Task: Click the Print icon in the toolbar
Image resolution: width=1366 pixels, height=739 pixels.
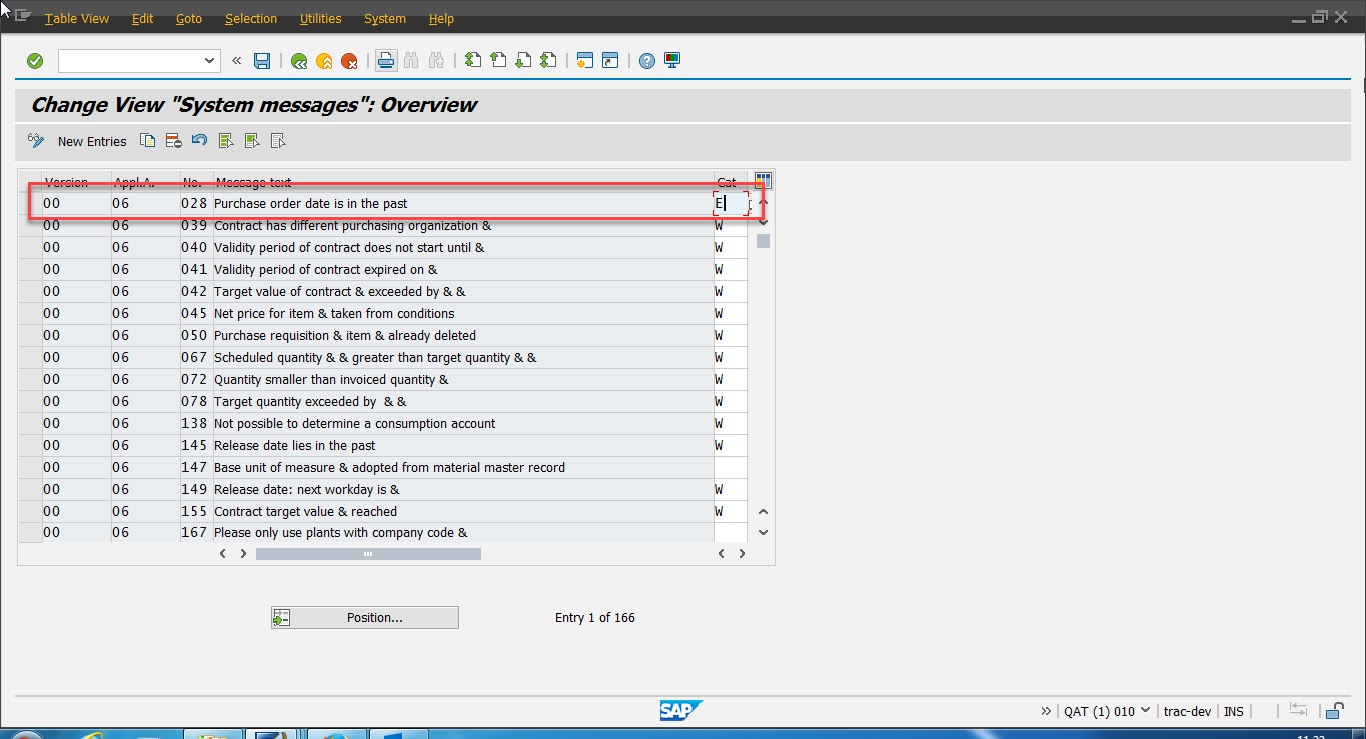Action: coord(386,60)
